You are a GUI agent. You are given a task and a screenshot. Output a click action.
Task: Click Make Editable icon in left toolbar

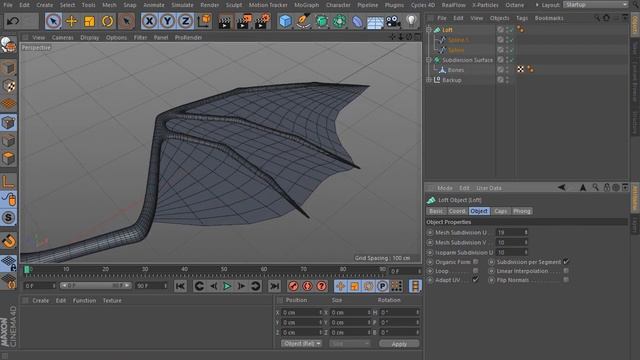click(x=8, y=45)
